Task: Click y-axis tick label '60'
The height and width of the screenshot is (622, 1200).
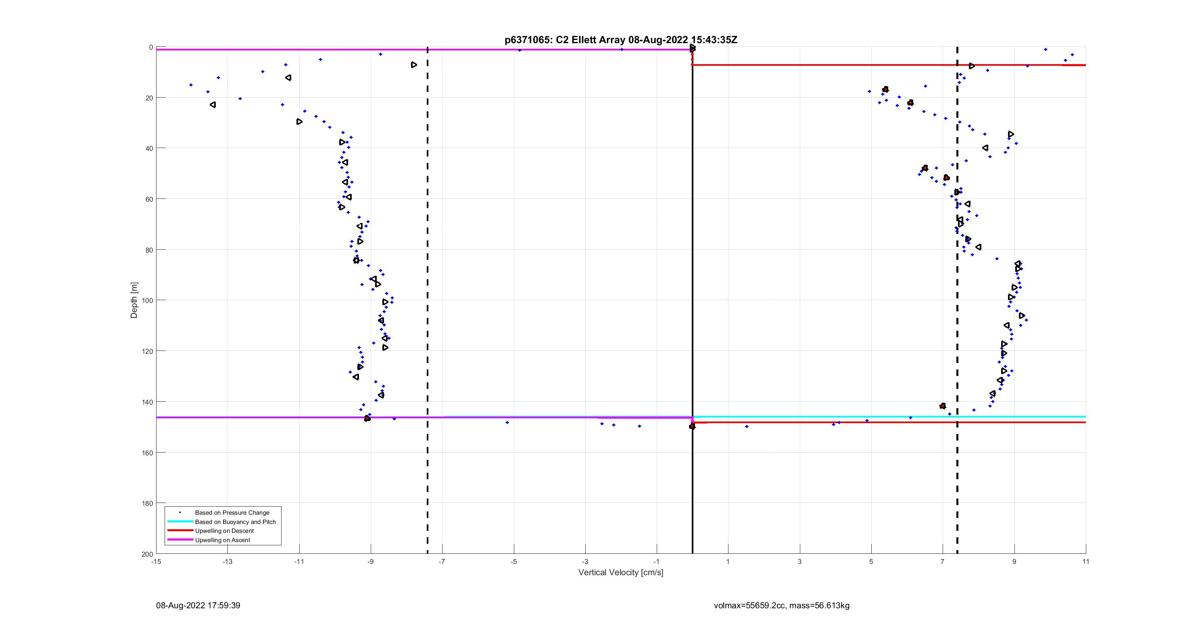Action: pos(148,199)
